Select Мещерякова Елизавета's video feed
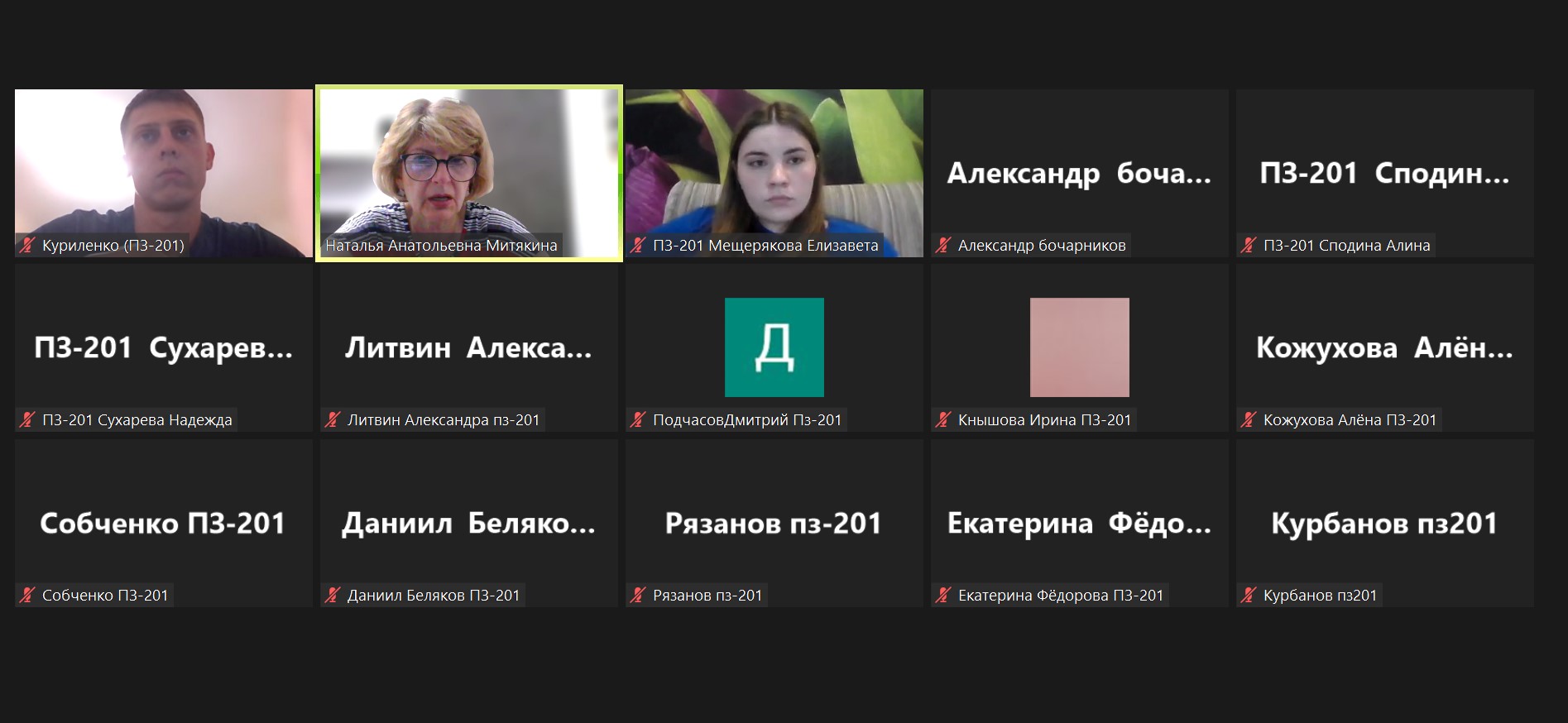This screenshot has height=723, width=1568. point(774,173)
